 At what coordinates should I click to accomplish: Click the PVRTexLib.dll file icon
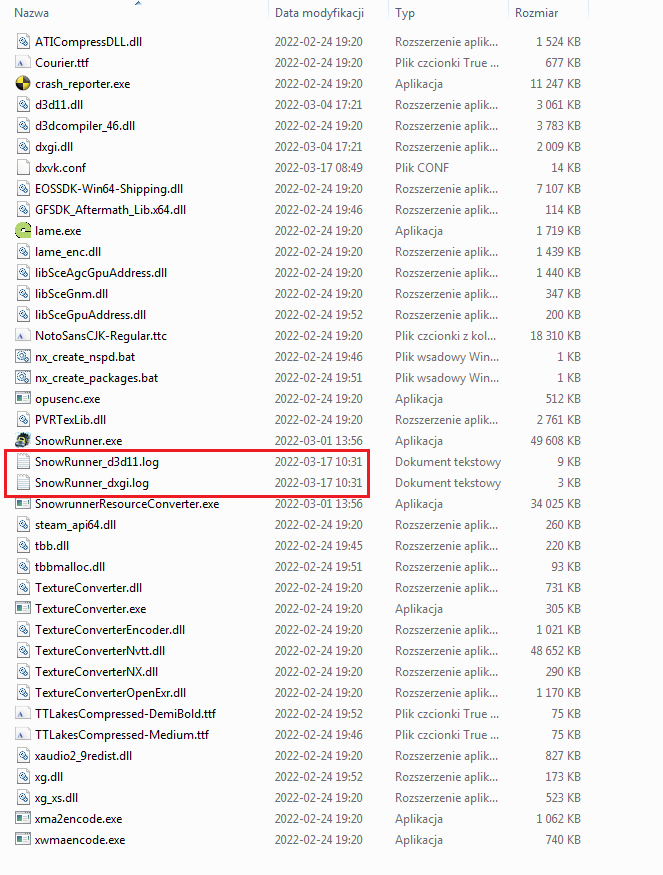coord(23,420)
